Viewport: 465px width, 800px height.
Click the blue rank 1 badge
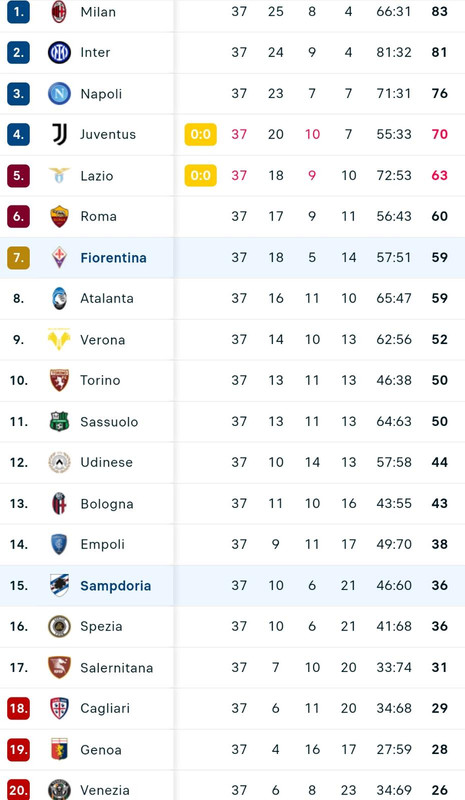[x=18, y=11]
